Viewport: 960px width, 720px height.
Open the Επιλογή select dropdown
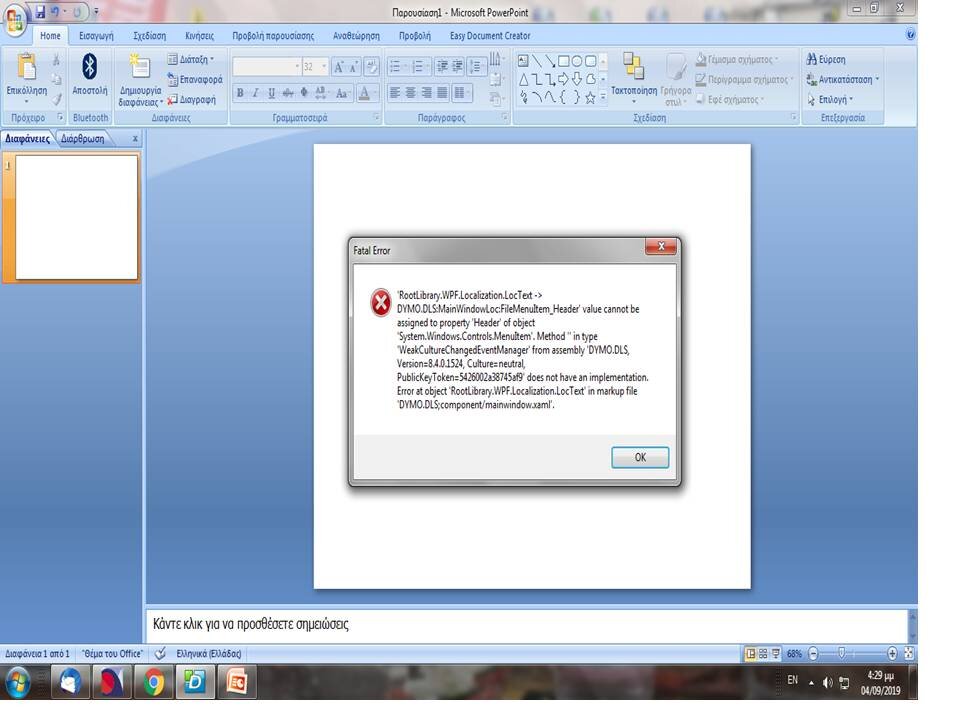coord(830,99)
